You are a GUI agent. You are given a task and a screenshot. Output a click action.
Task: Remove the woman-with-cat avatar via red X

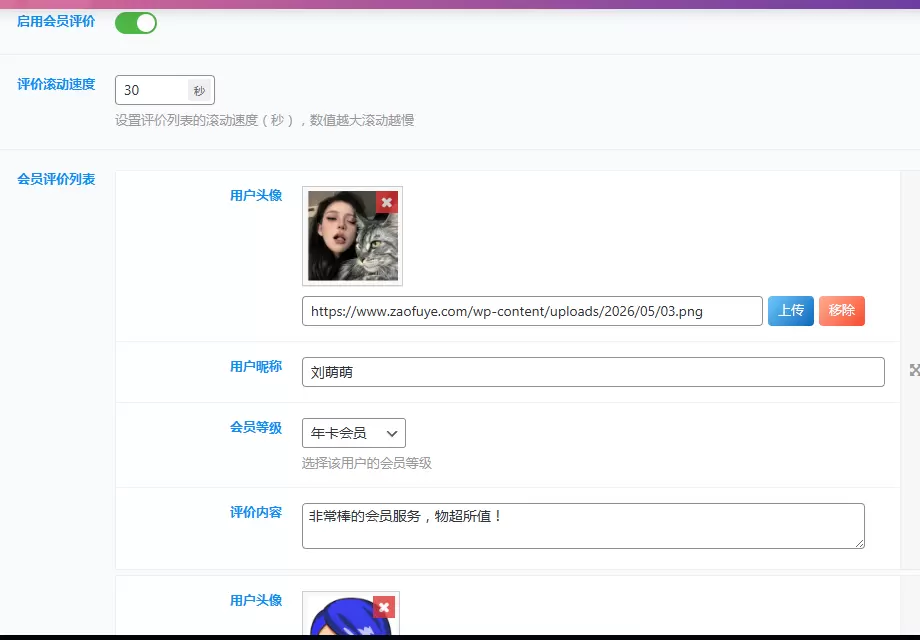point(387,202)
